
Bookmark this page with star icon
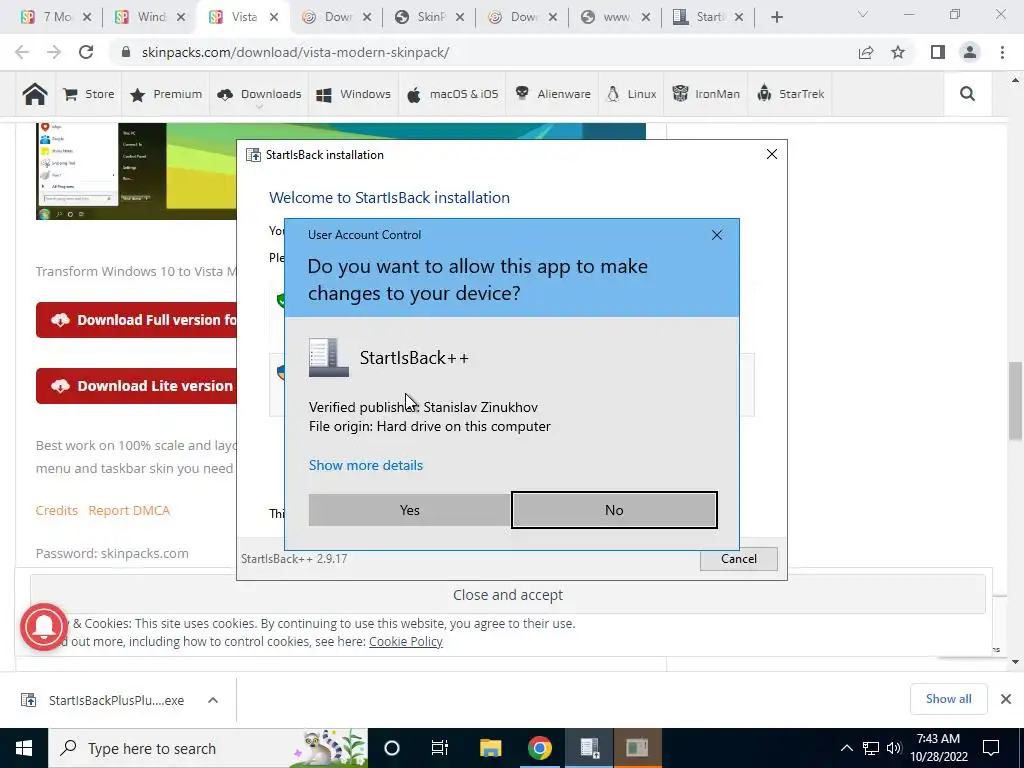(x=898, y=52)
